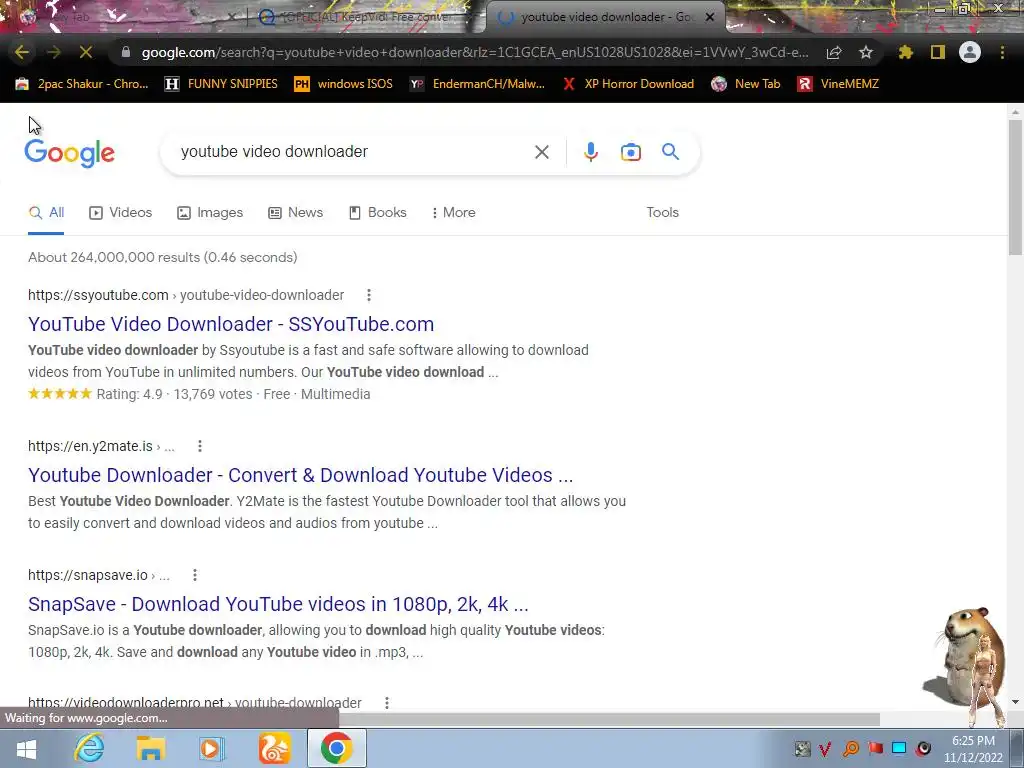Bookmark this page with the star icon
This screenshot has height=768, width=1024.
click(x=866, y=52)
